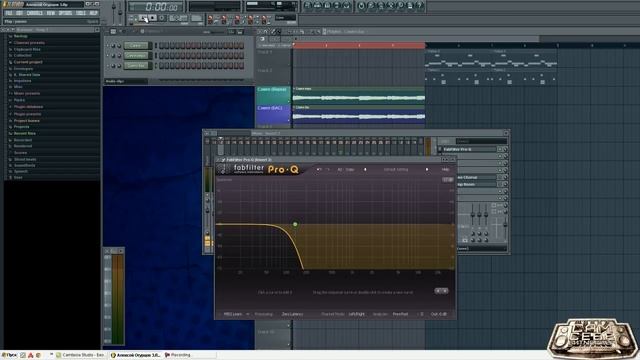Open the FabFilter Pro-Q slot arrow menu in mixer

500,150
